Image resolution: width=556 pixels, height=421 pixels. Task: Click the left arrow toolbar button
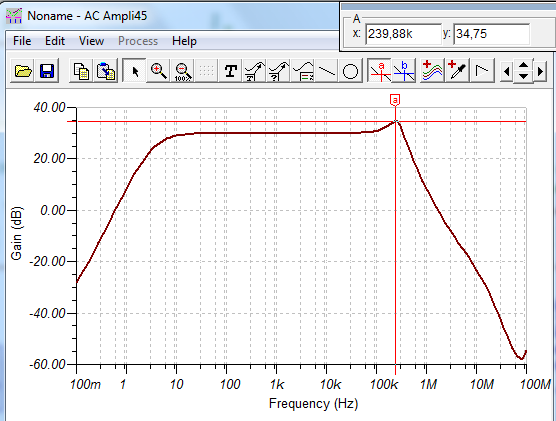[506, 72]
